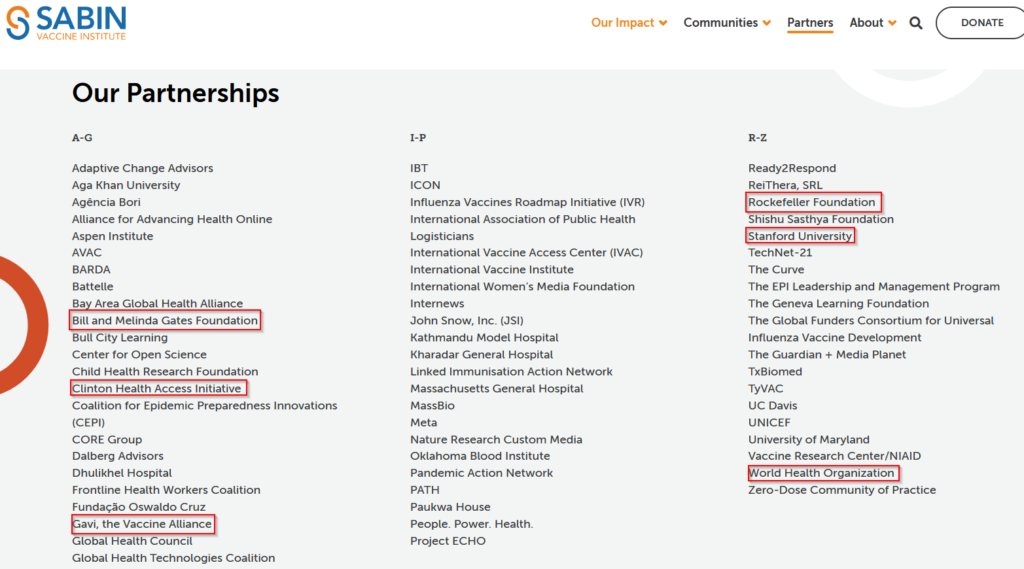Click Paukwa House

(450, 506)
